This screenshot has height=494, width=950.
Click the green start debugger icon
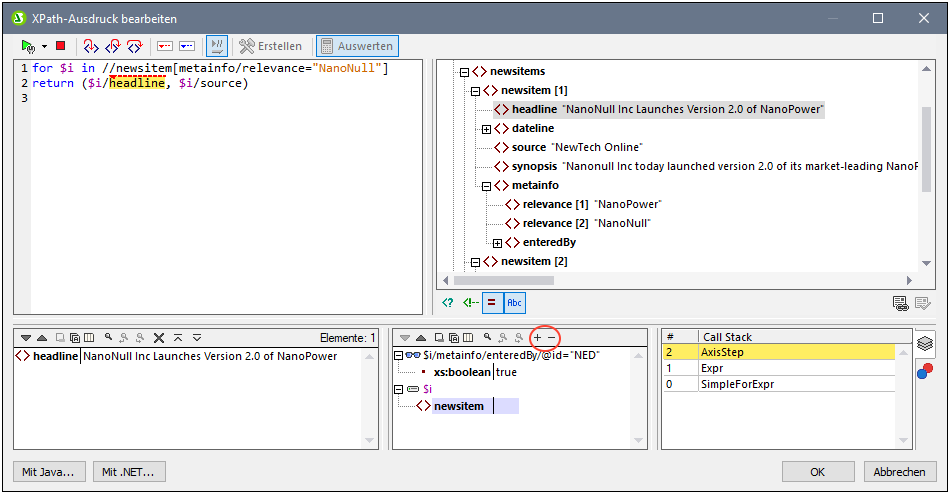click(28, 46)
